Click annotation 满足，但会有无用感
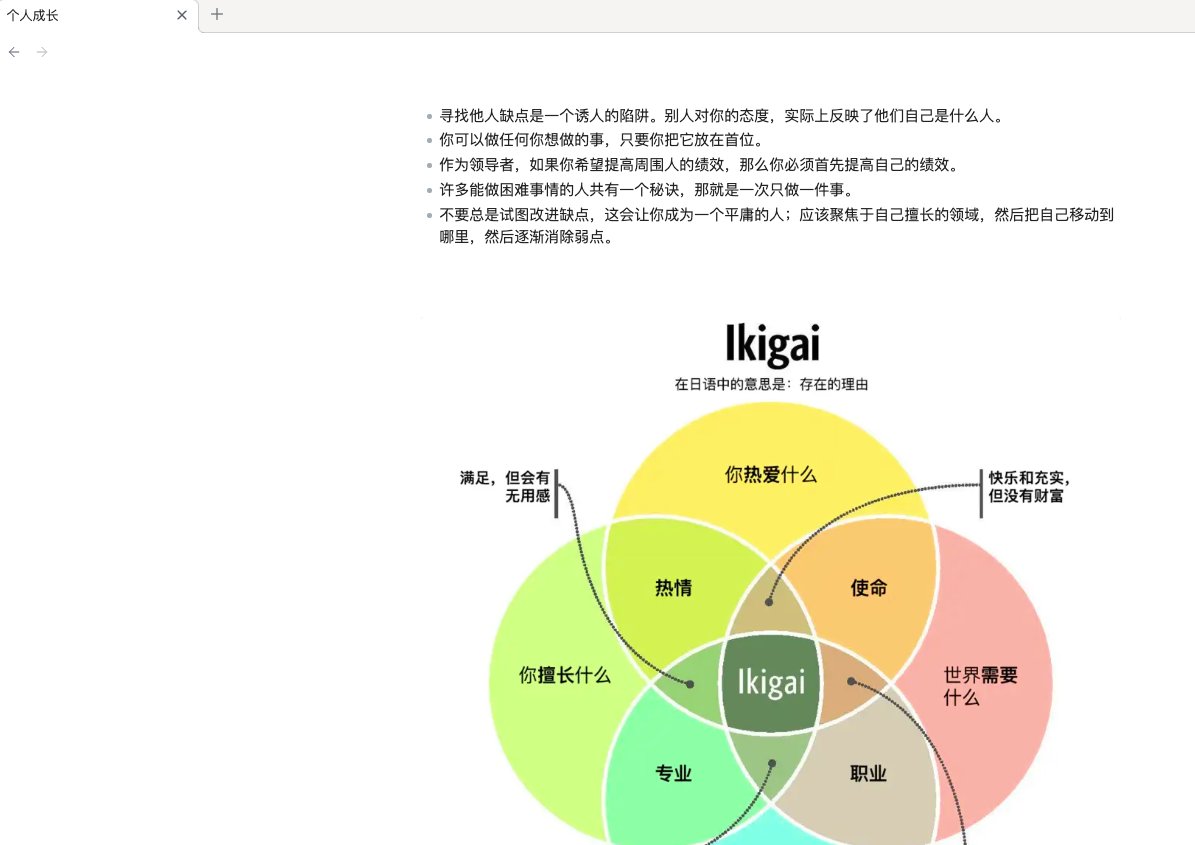 [505, 487]
